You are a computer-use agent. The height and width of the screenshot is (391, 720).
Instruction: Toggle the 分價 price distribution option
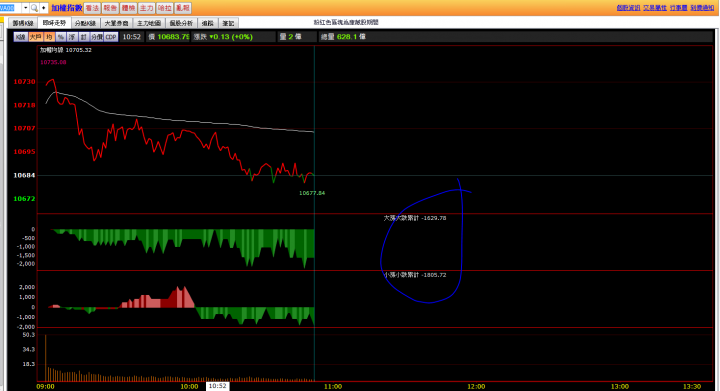[97, 37]
